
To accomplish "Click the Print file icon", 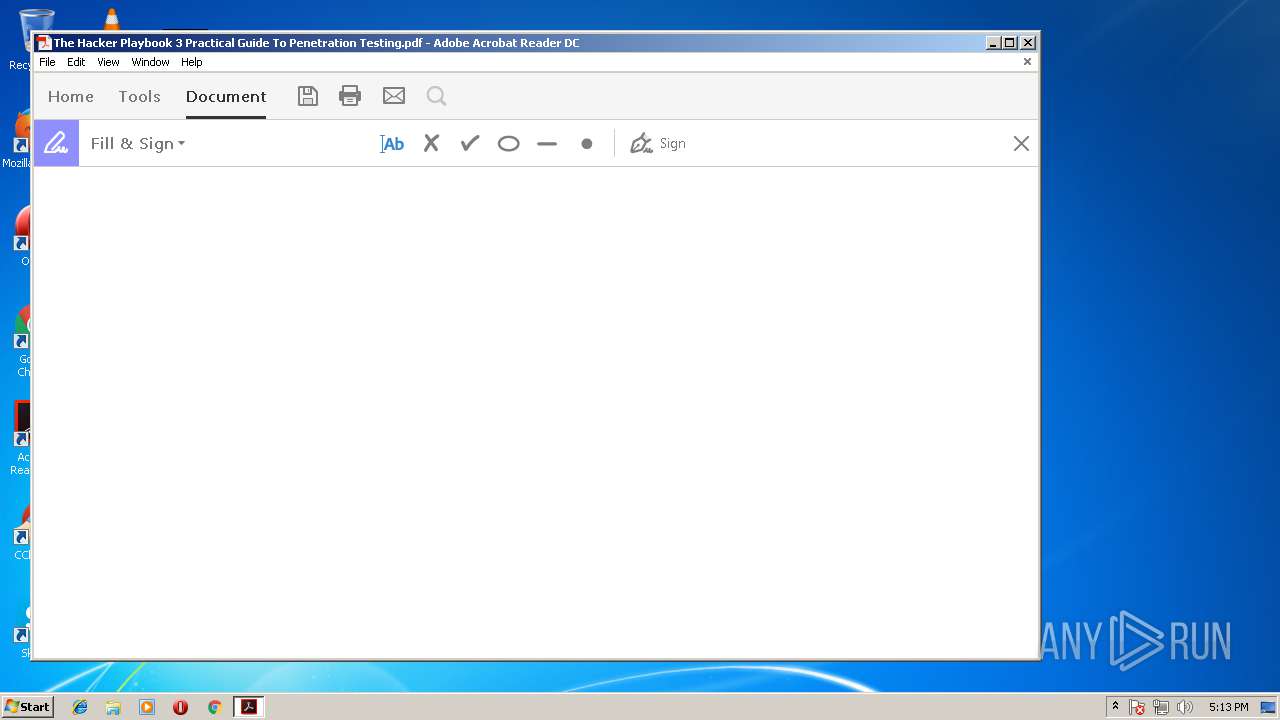I will pyautogui.click(x=350, y=96).
